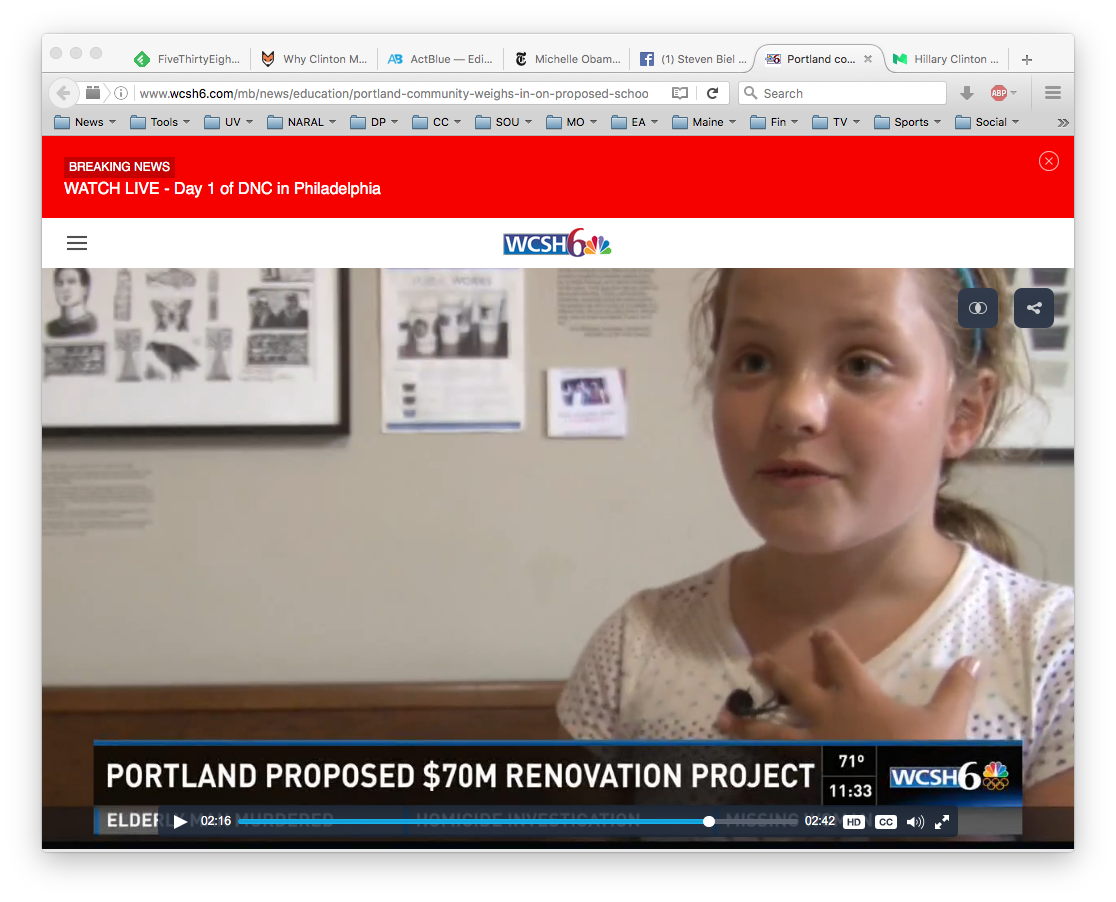Expand the DP bookmarks folder
The height and width of the screenshot is (902, 1116).
[374, 122]
